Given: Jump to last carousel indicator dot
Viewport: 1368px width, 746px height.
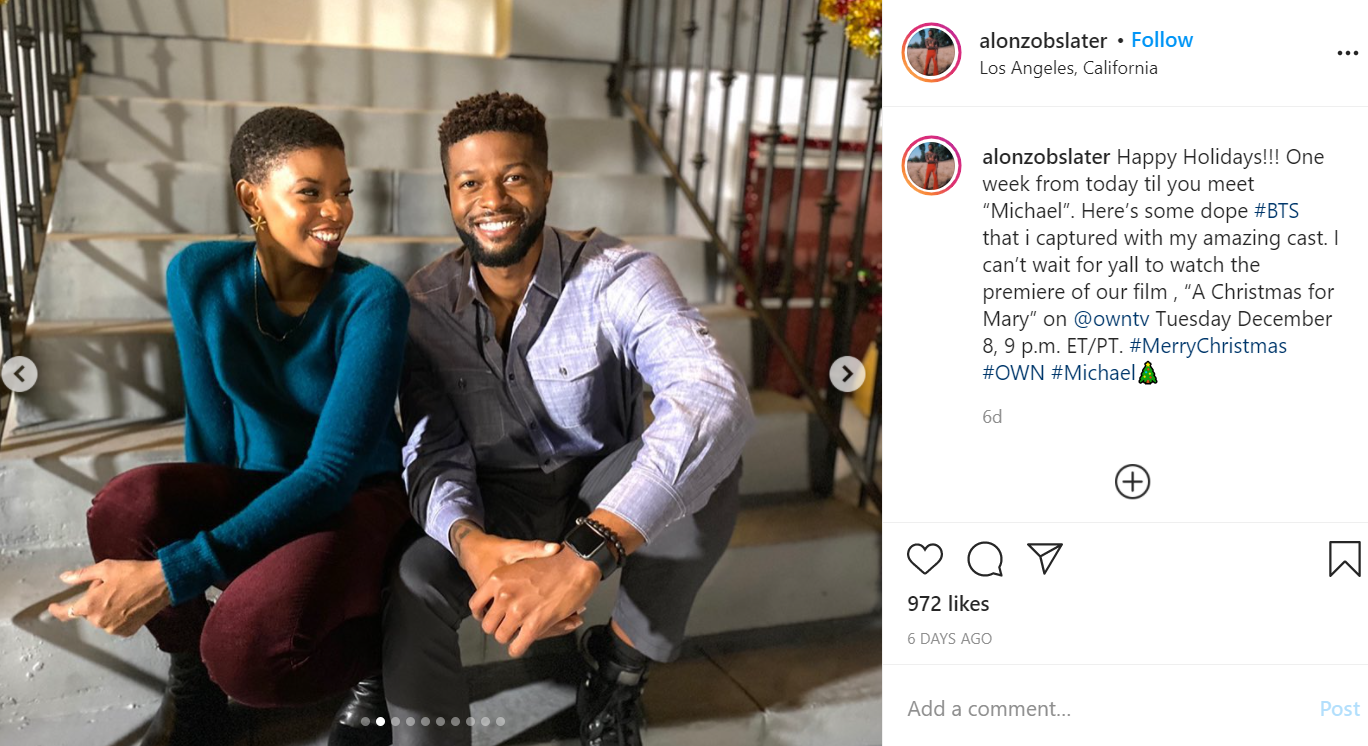Looking at the screenshot, I should click(500, 721).
